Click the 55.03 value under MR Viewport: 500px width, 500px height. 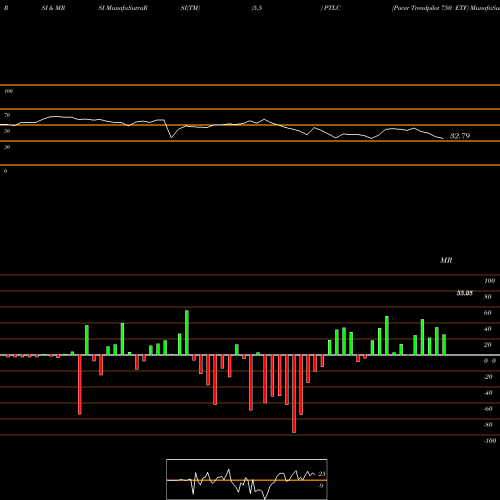pos(464,293)
